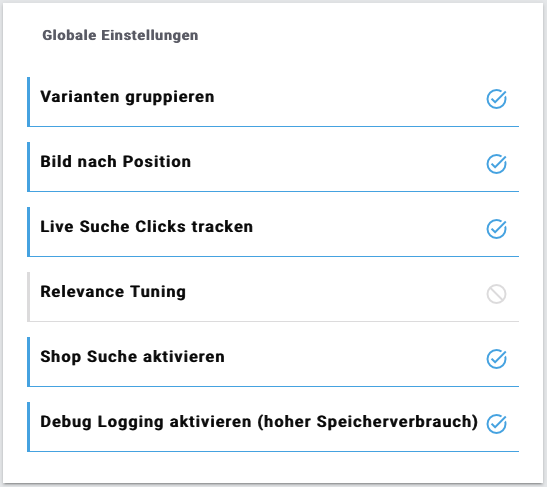
Task: Click the Globale Einstellungen heading
Action: pos(120,35)
